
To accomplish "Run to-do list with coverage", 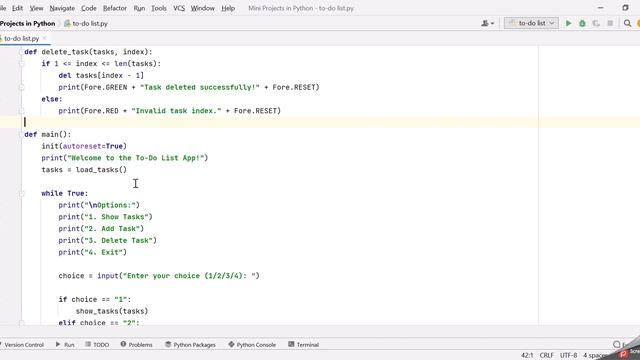I will click(596, 23).
